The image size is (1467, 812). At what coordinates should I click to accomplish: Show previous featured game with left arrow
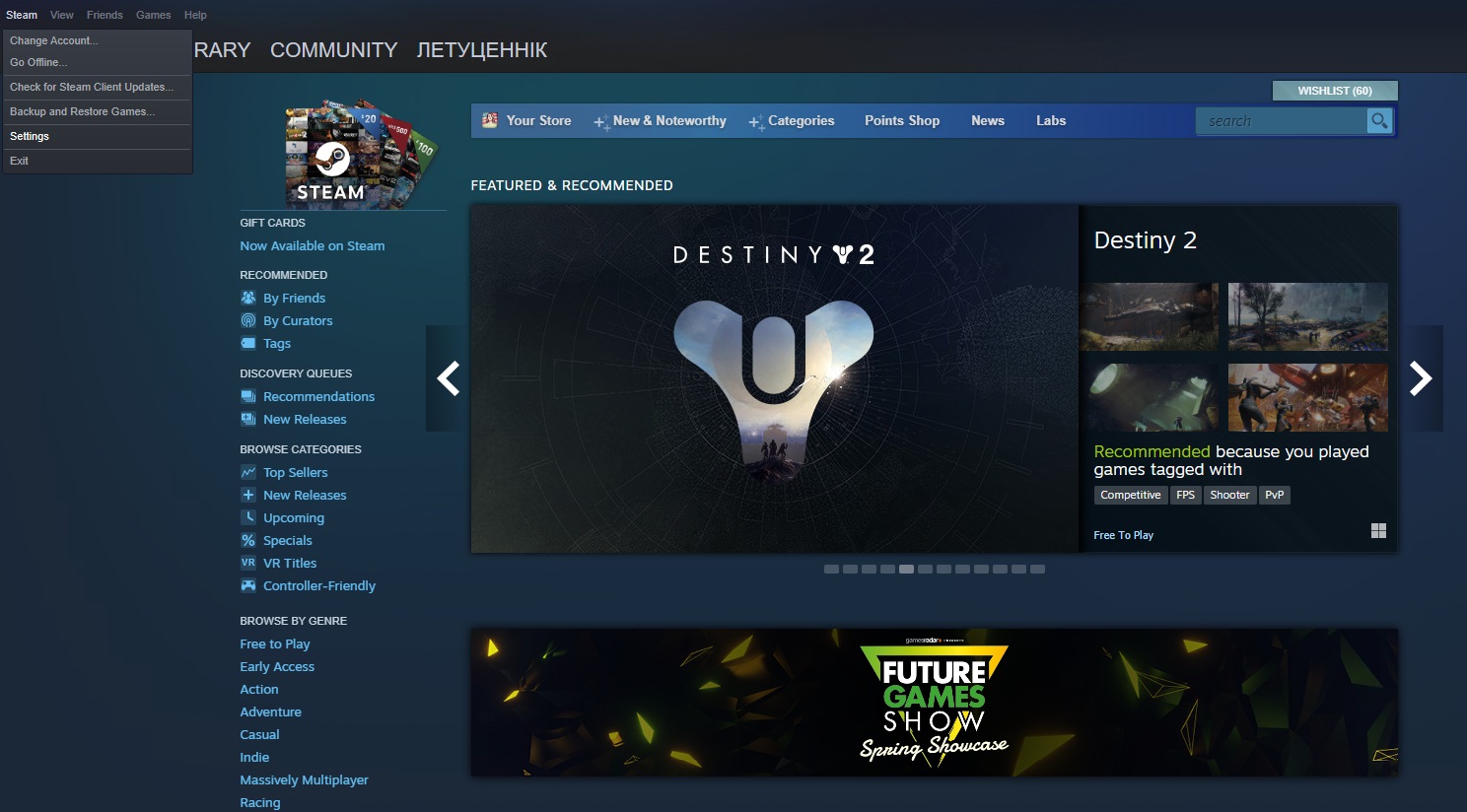point(448,378)
